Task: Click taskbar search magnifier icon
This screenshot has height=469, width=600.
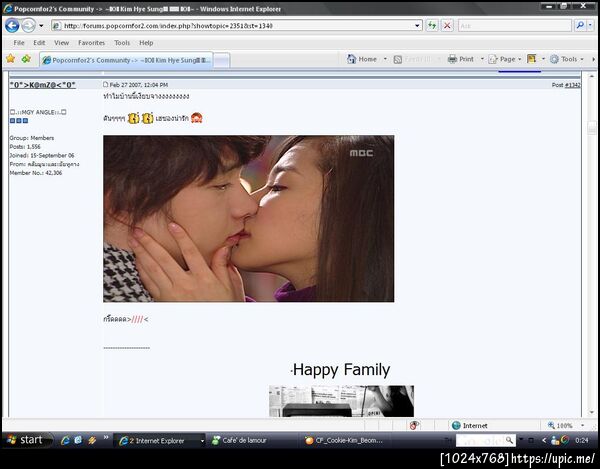Action: (x=509, y=441)
